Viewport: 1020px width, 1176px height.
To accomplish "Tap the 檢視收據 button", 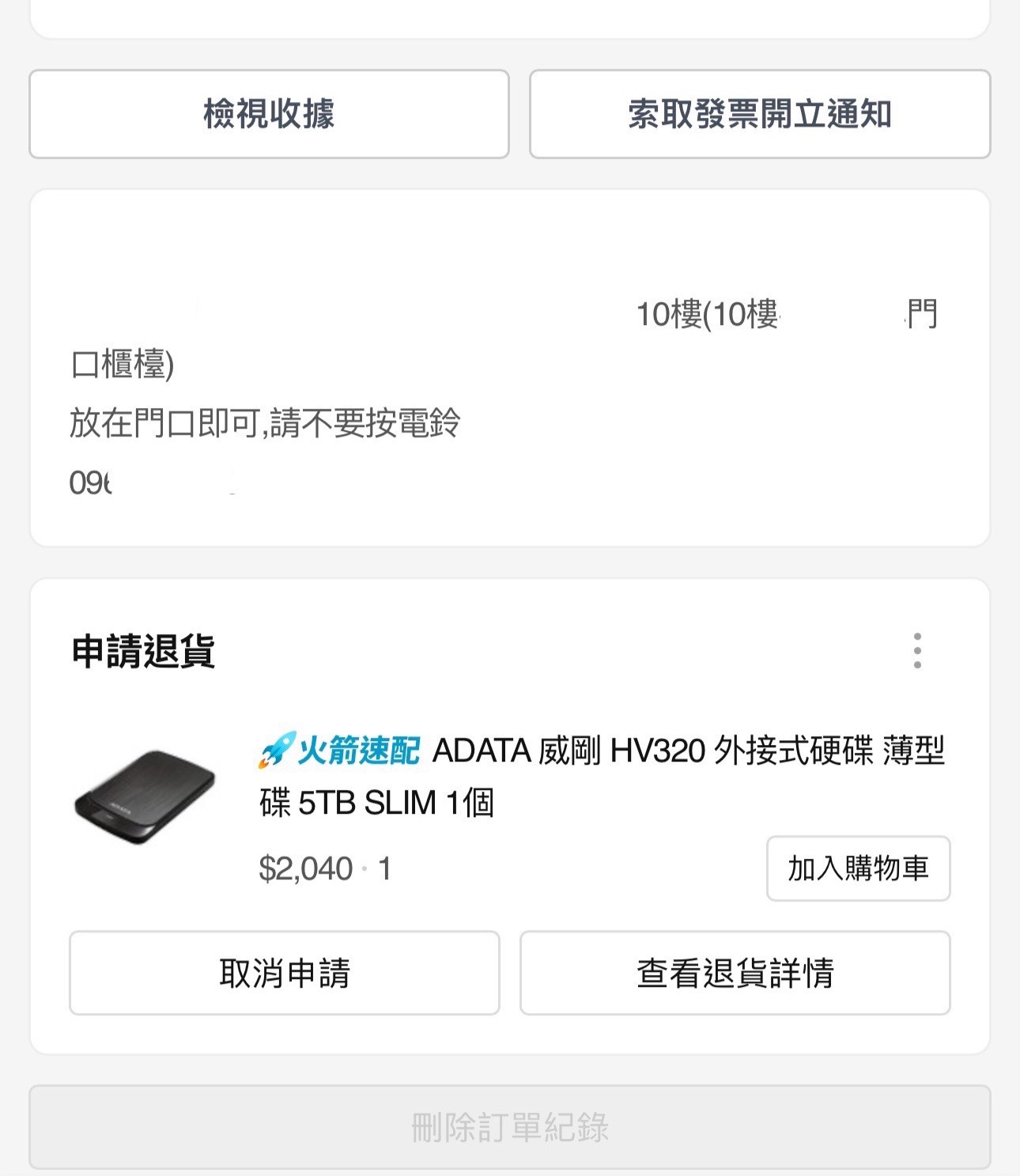I will (x=269, y=114).
